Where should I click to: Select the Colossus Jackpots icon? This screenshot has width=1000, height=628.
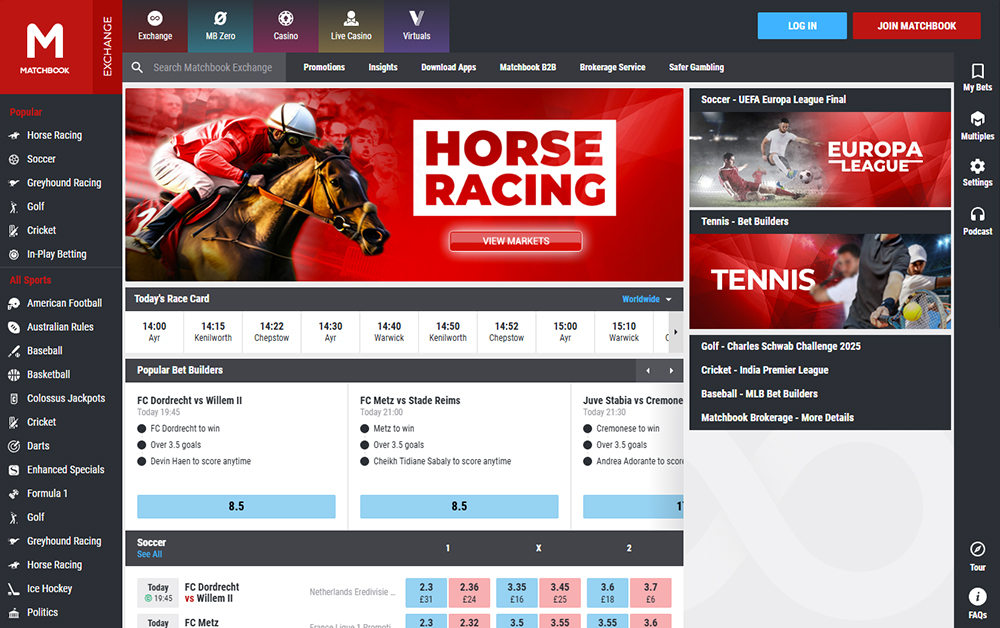[13, 398]
